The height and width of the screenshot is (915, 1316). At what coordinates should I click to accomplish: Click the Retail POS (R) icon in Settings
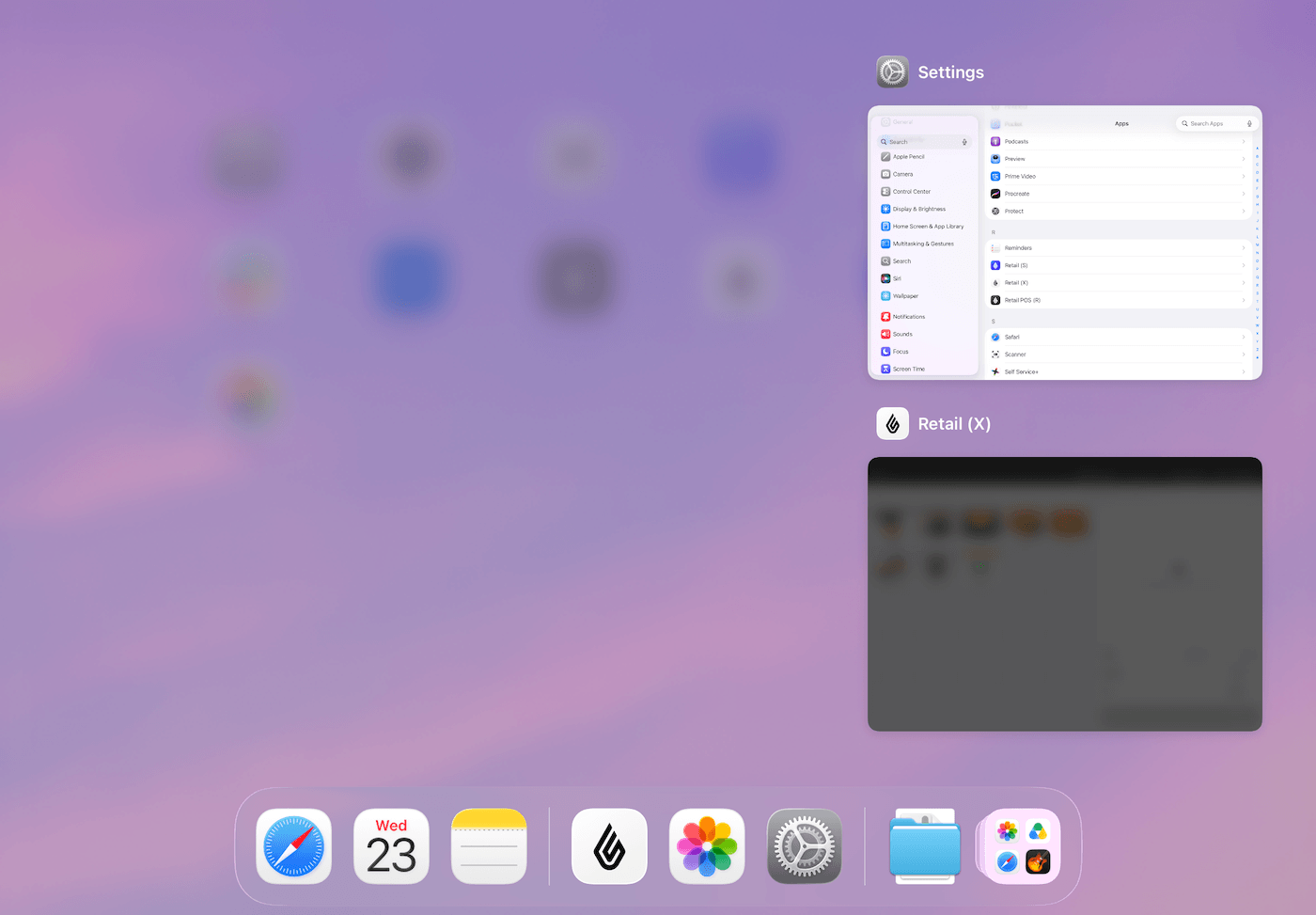click(x=995, y=300)
